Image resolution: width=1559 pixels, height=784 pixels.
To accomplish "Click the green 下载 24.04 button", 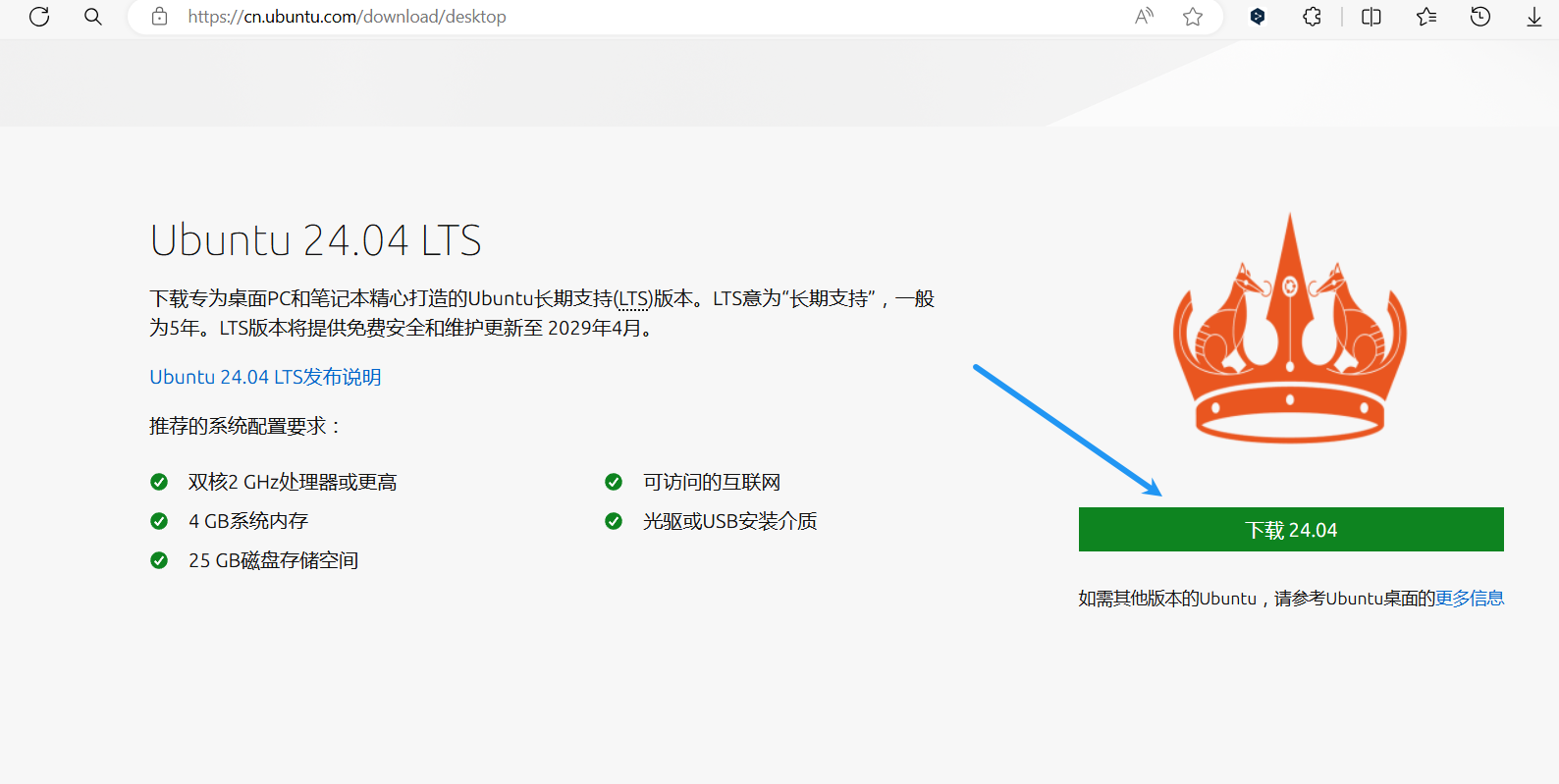I will click(1291, 530).
